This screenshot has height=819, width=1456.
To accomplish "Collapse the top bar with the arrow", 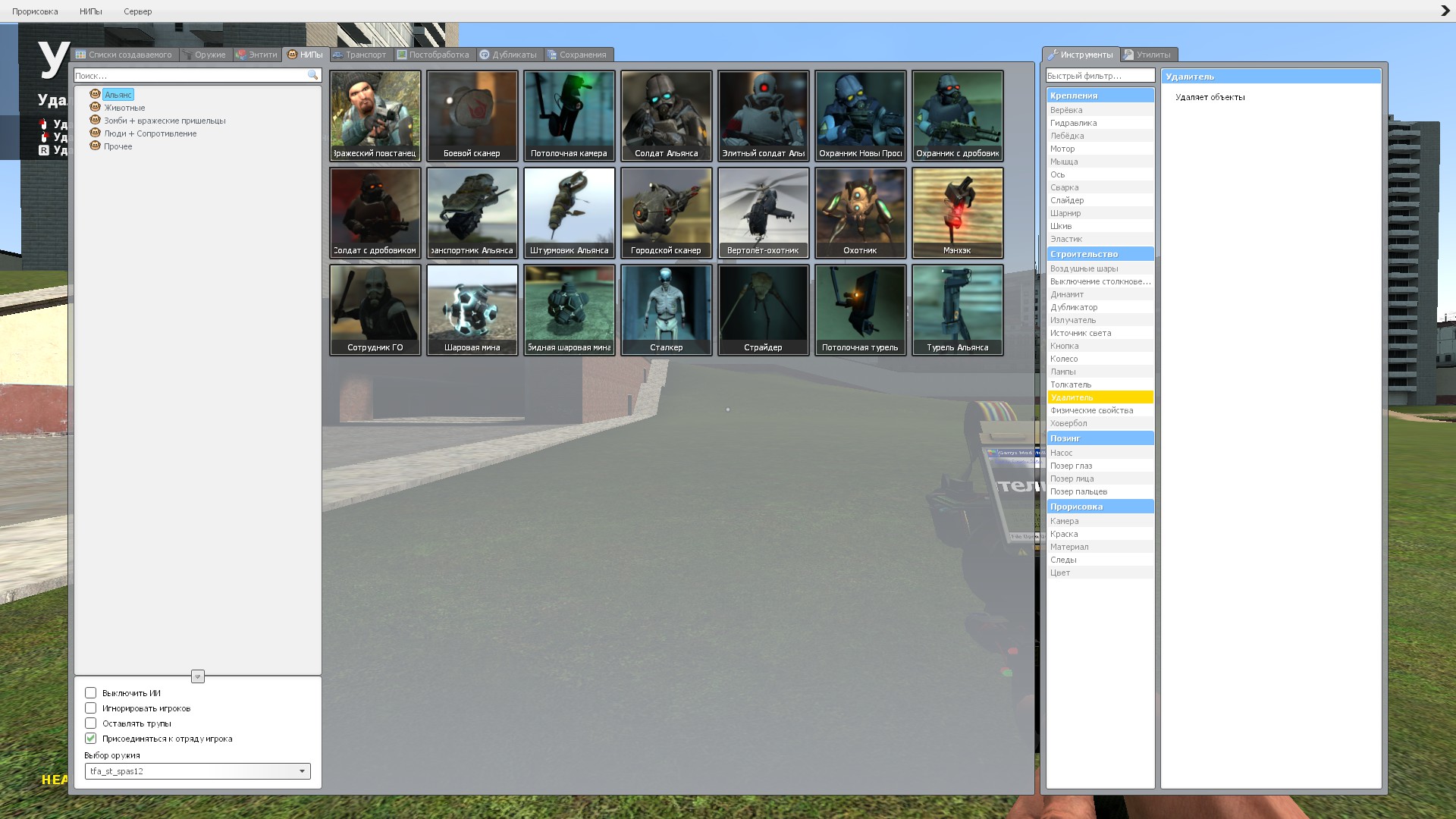I will click(x=1445, y=11).
